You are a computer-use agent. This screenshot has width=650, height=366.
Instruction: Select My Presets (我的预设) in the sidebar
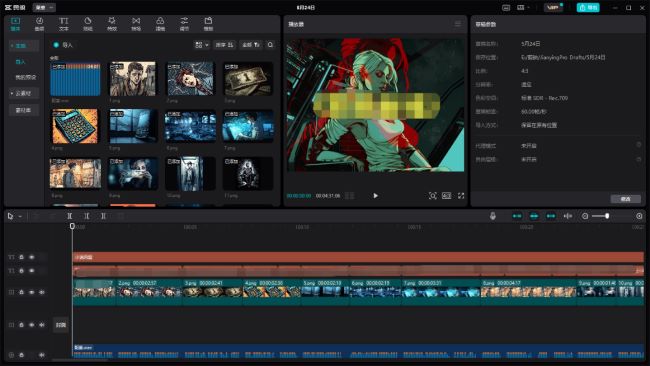click(x=26, y=77)
